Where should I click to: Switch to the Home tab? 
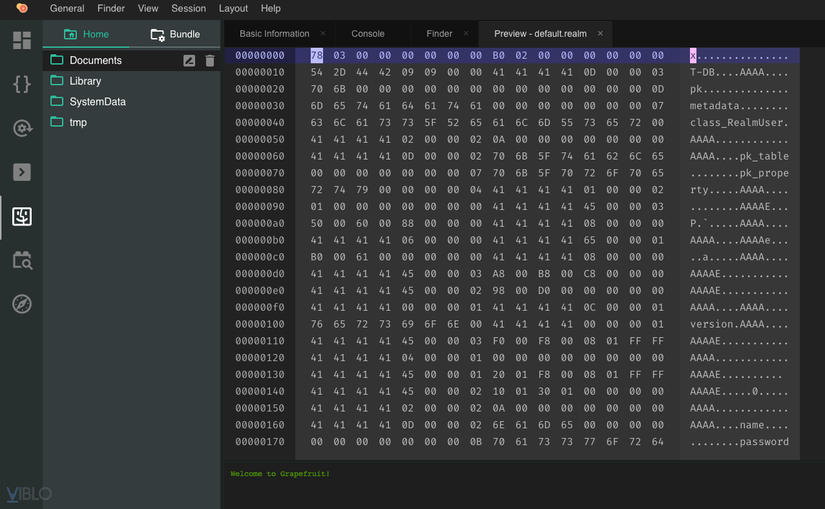pyautogui.click(x=86, y=34)
